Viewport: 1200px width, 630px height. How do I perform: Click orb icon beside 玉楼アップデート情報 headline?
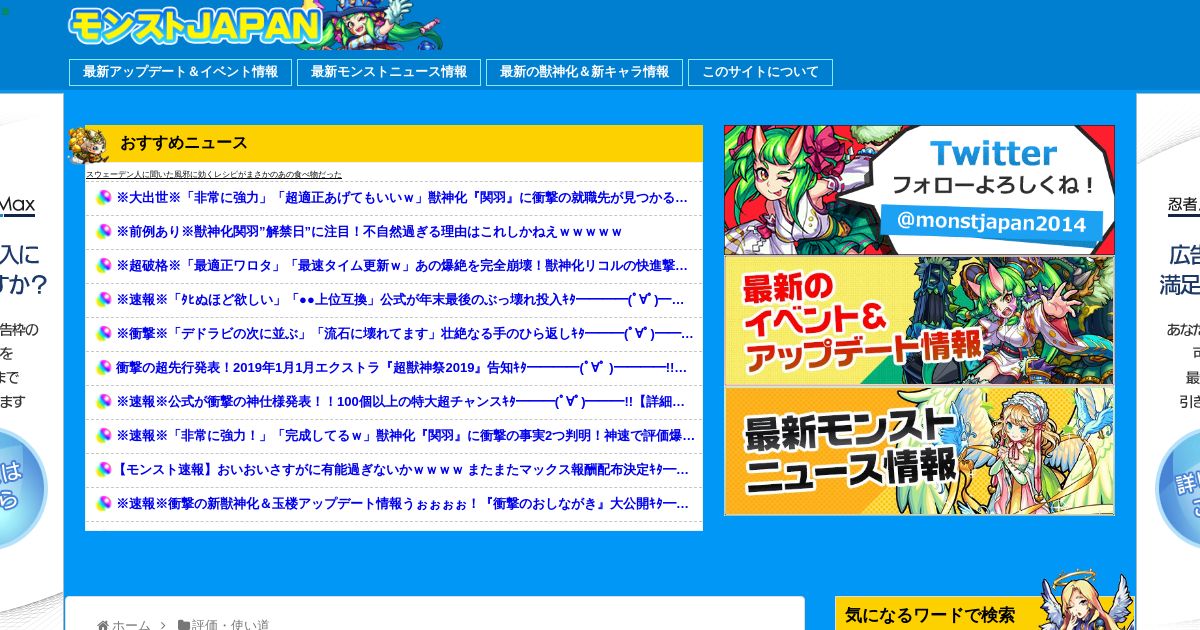pos(103,504)
